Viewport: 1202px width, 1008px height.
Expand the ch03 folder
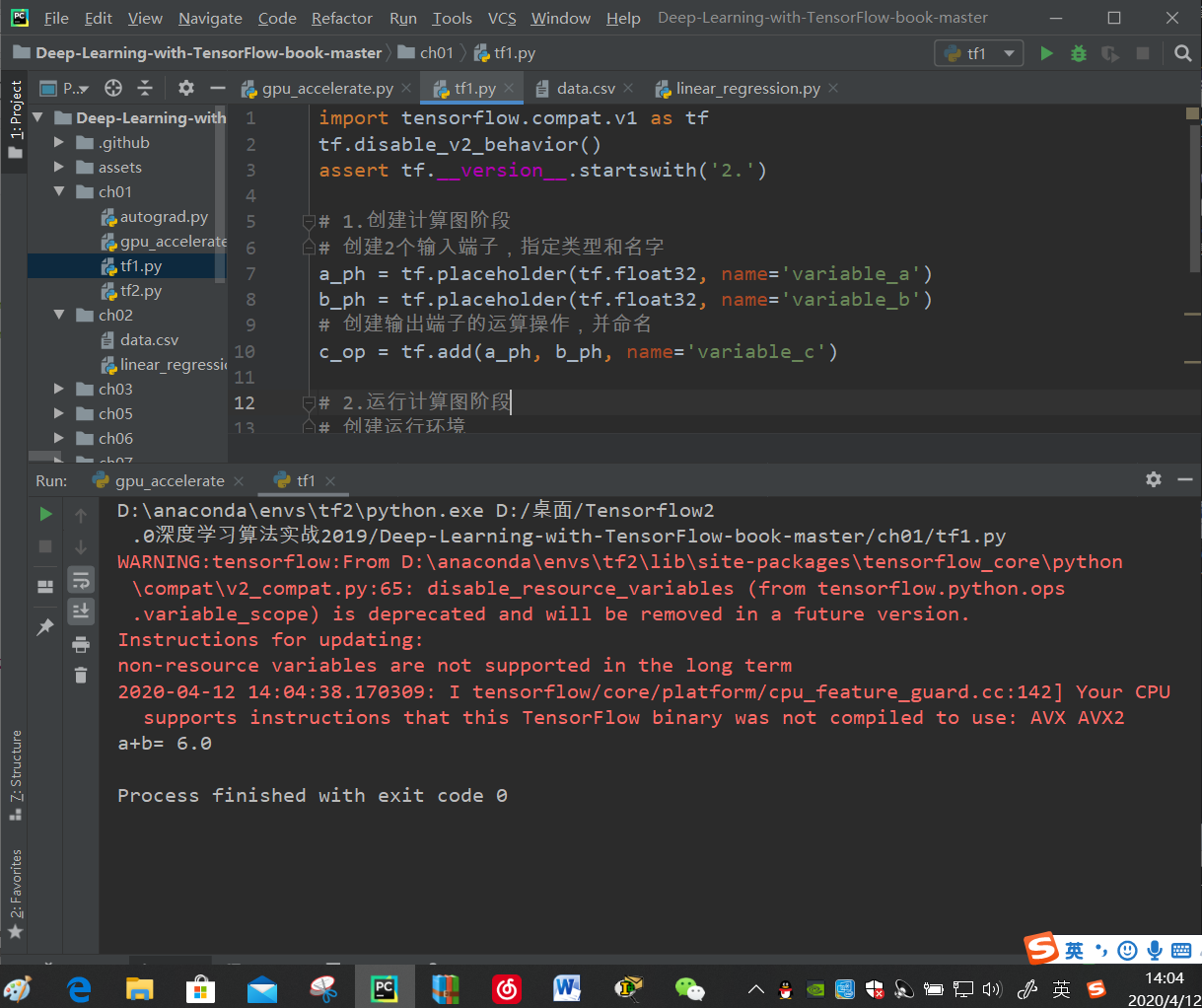[59, 389]
